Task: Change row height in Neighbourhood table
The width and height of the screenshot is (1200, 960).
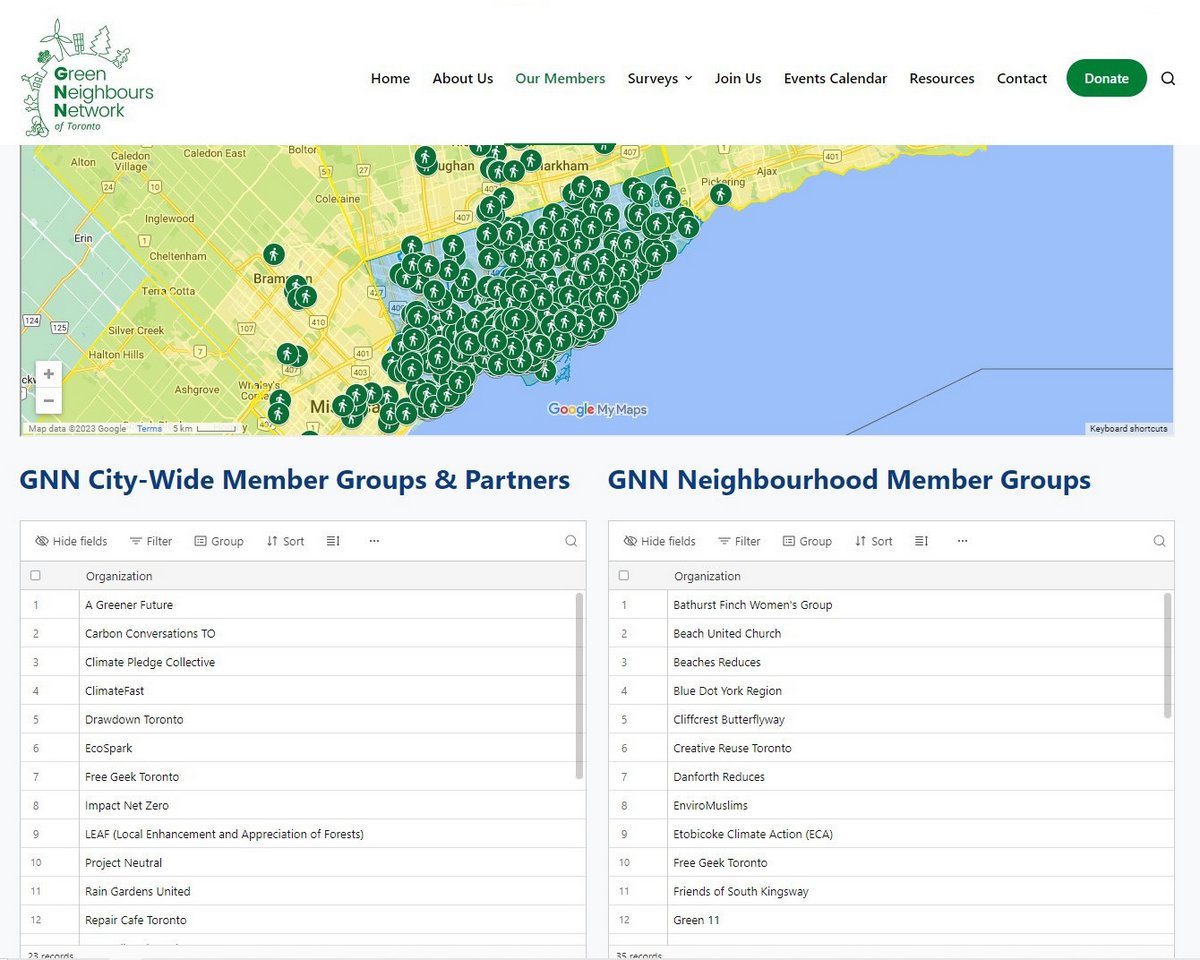Action: 921,541
